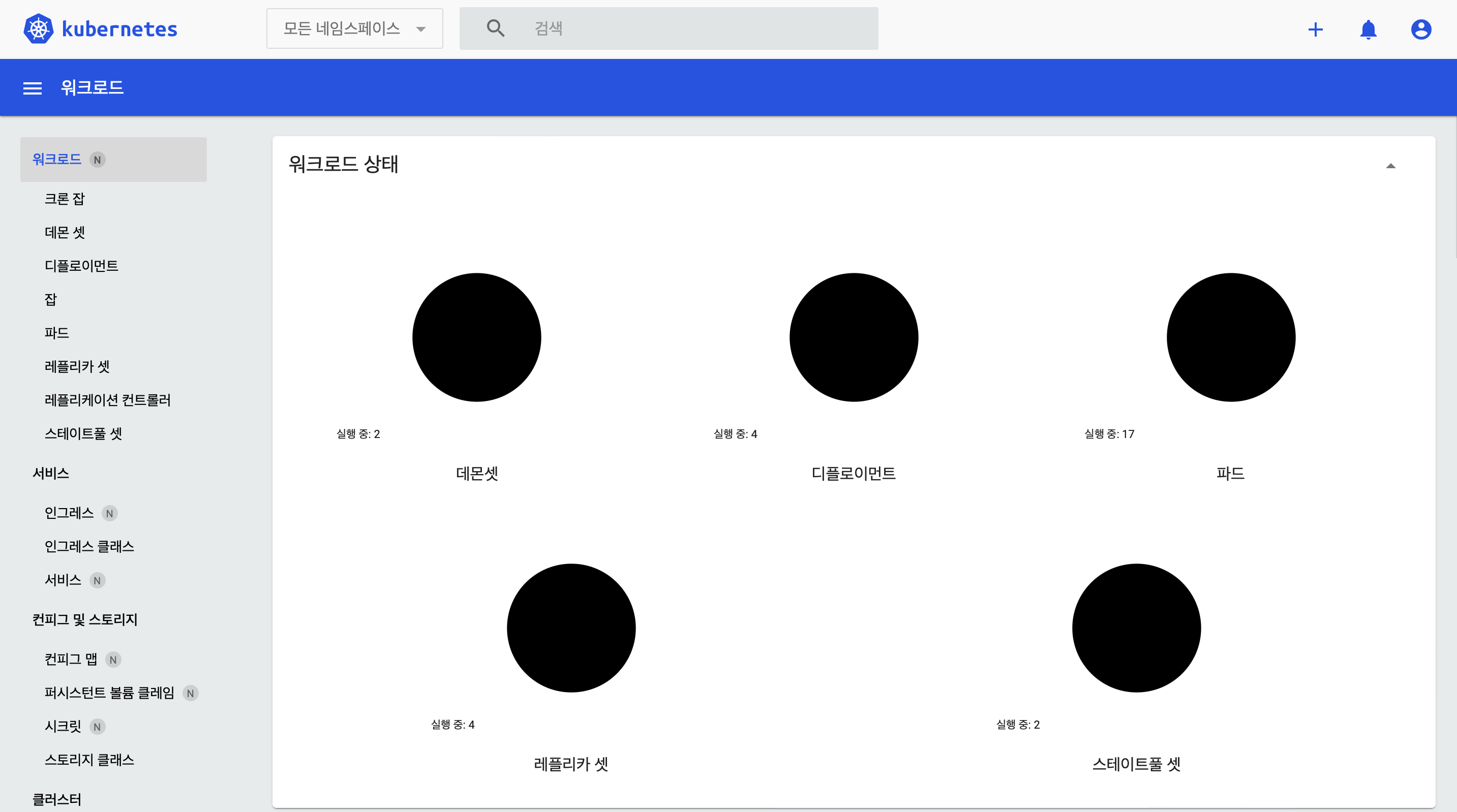Open 스테이트풀 셋 in the sidebar
Image resolution: width=1457 pixels, height=812 pixels.
click(x=83, y=434)
